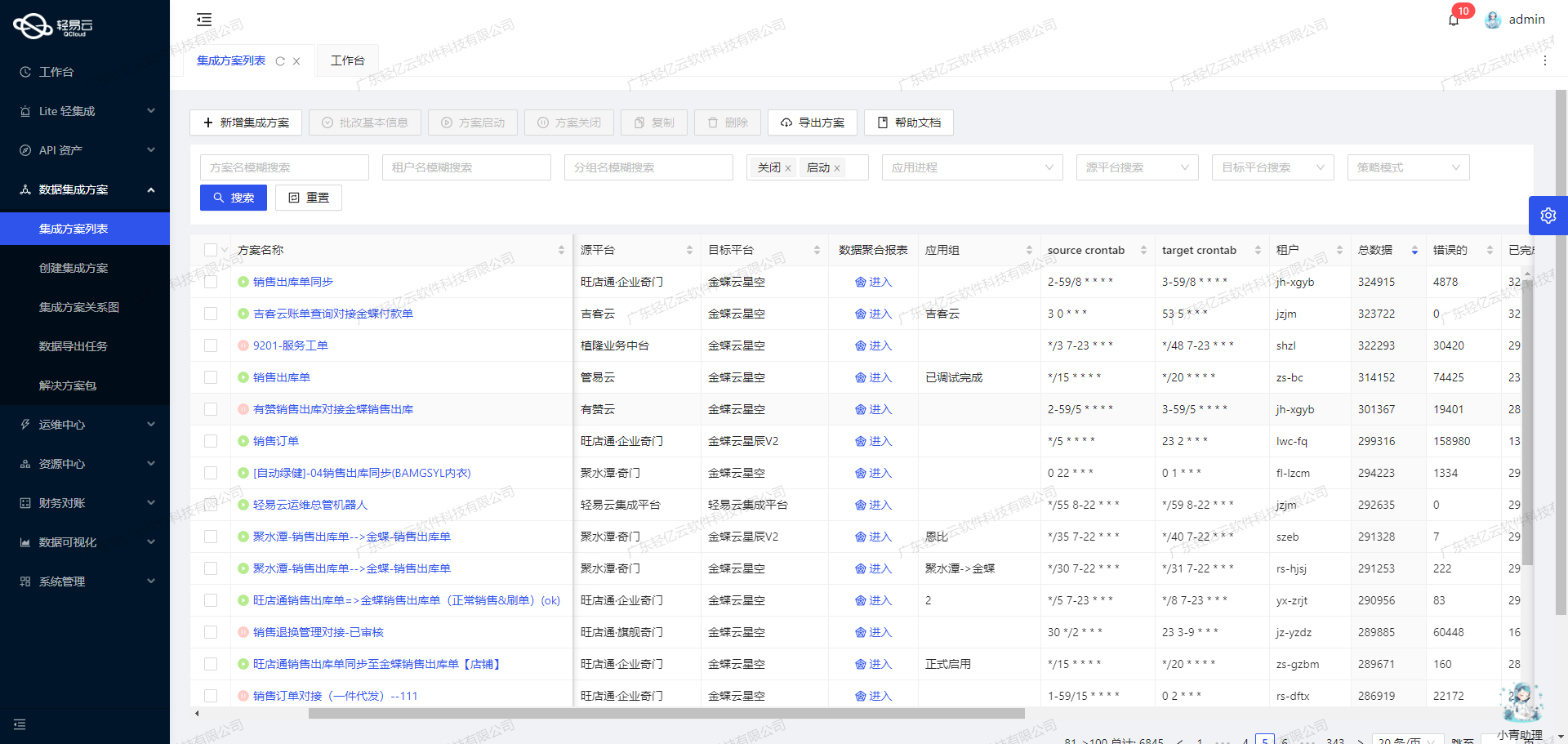
Task: Click status dot of 9201-服务工单
Action: tap(243, 345)
